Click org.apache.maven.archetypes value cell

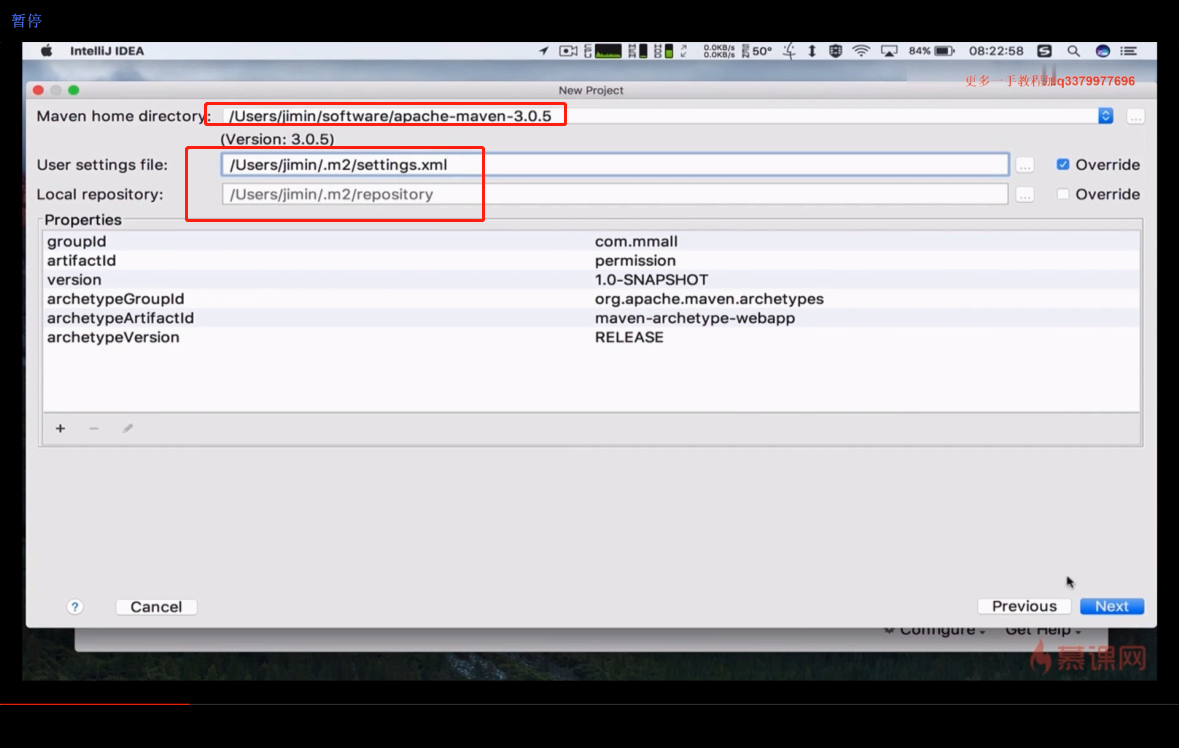(x=709, y=299)
